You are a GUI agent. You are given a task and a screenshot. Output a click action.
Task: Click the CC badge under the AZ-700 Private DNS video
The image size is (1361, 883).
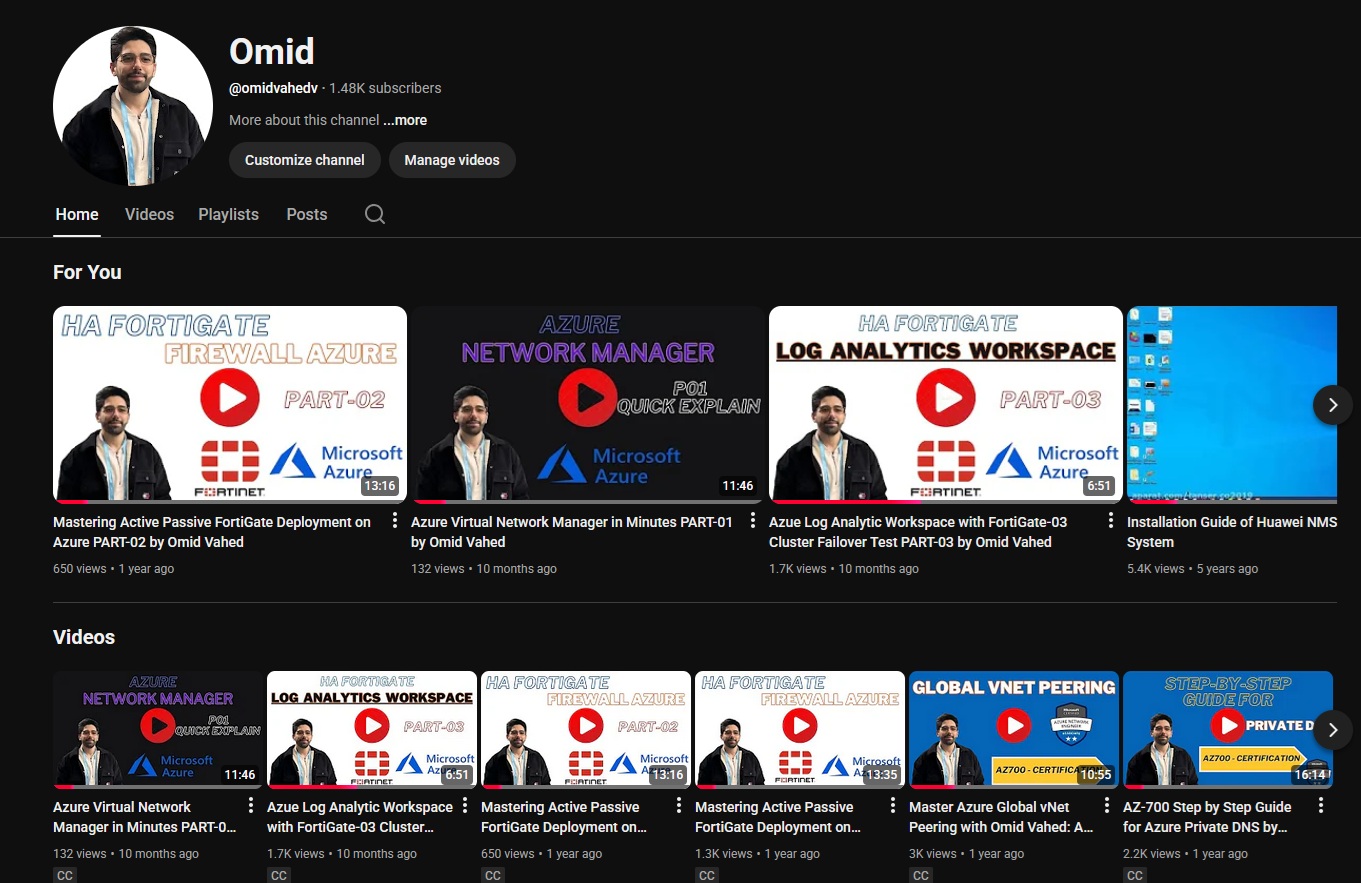tap(1135, 875)
